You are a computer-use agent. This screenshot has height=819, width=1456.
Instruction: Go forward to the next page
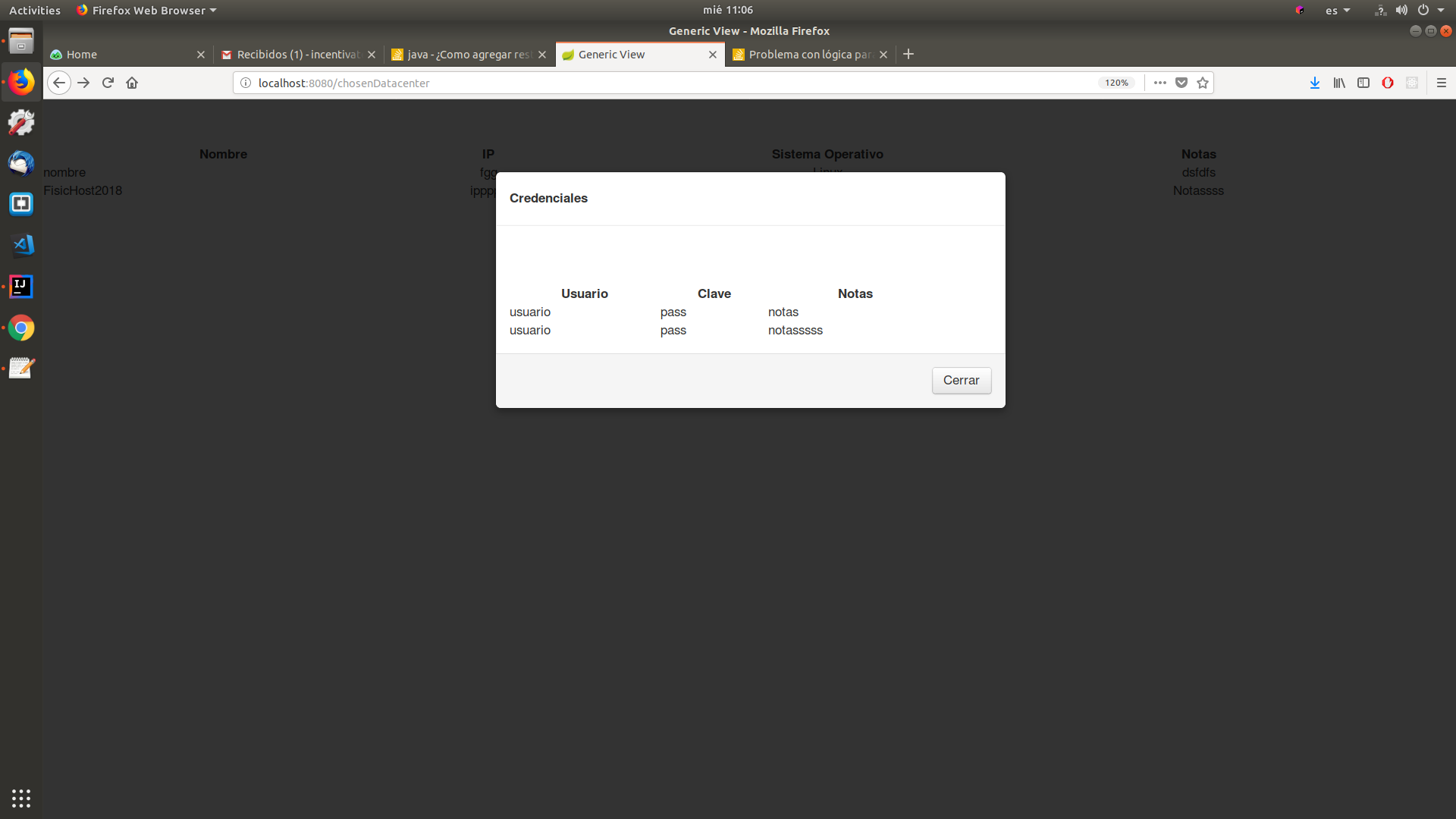(x=83, y=83)
